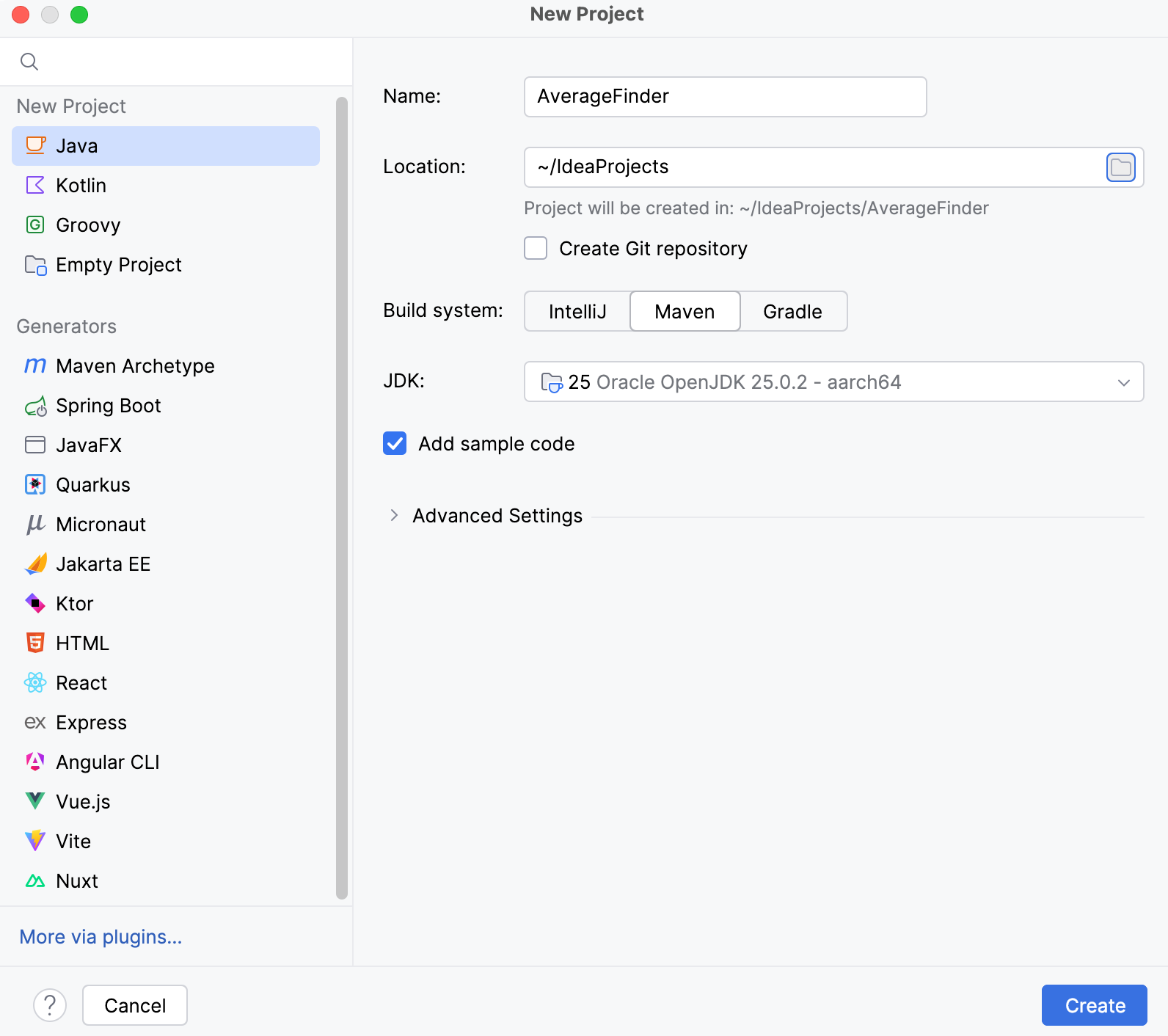Screen dimensions: 1168x1036
Task: Open help with question mark icon
Action: click(x=50, y=1005)
